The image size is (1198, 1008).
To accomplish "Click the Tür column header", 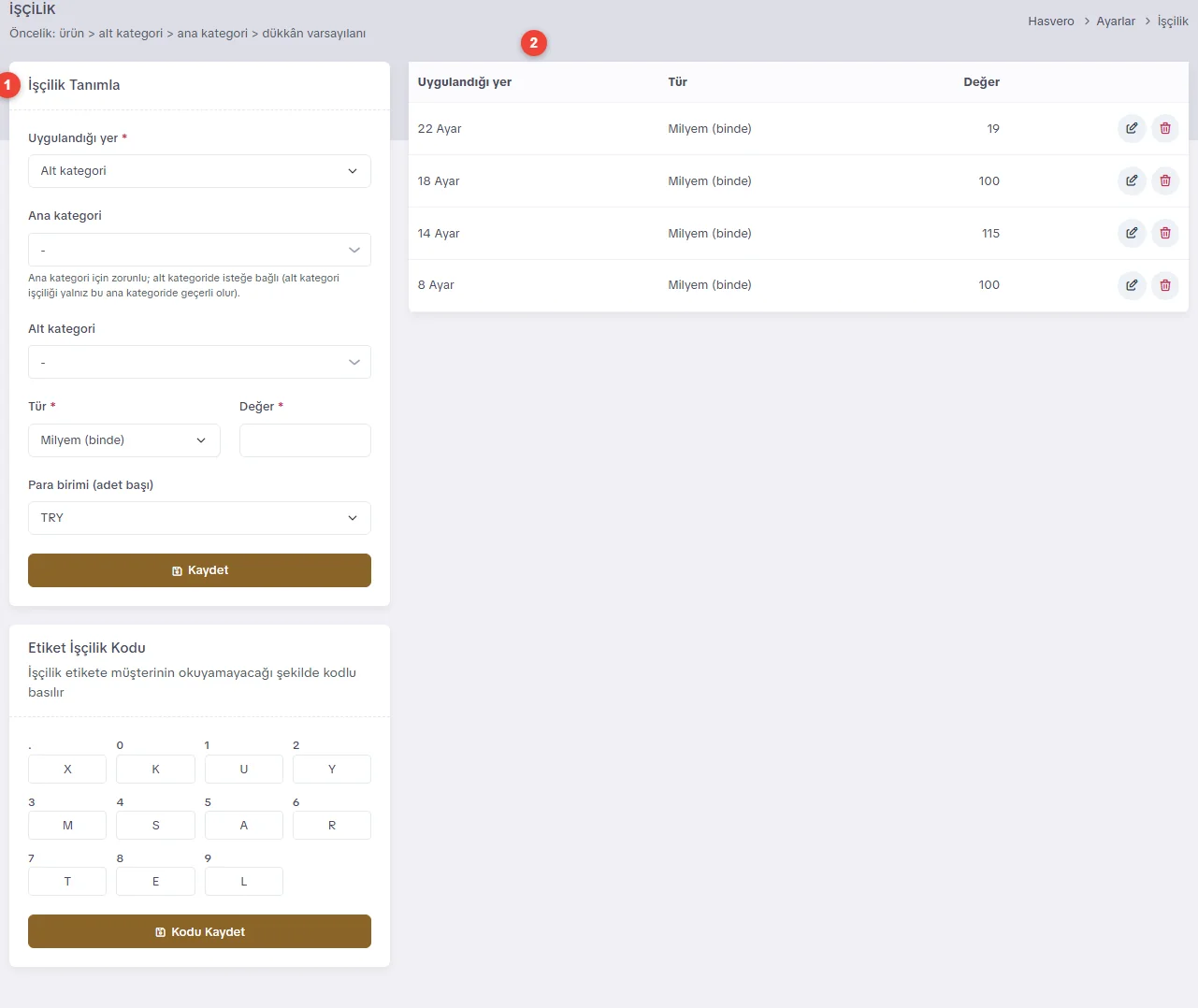I will click(x=678, y=82).
